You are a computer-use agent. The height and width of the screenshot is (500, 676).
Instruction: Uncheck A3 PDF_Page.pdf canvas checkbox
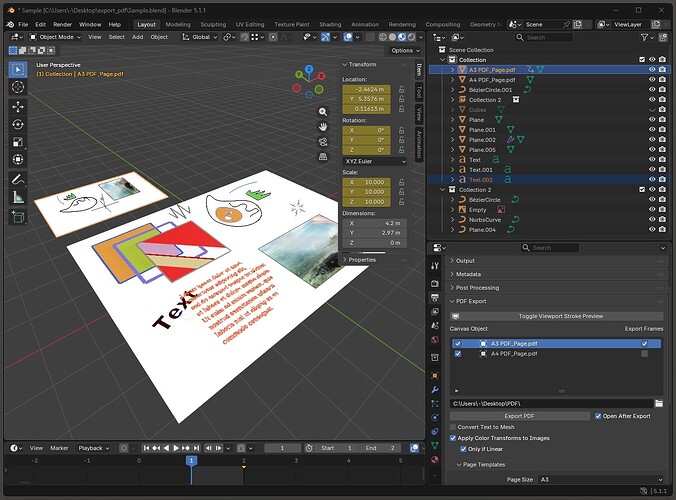click(x=458, y=344)
